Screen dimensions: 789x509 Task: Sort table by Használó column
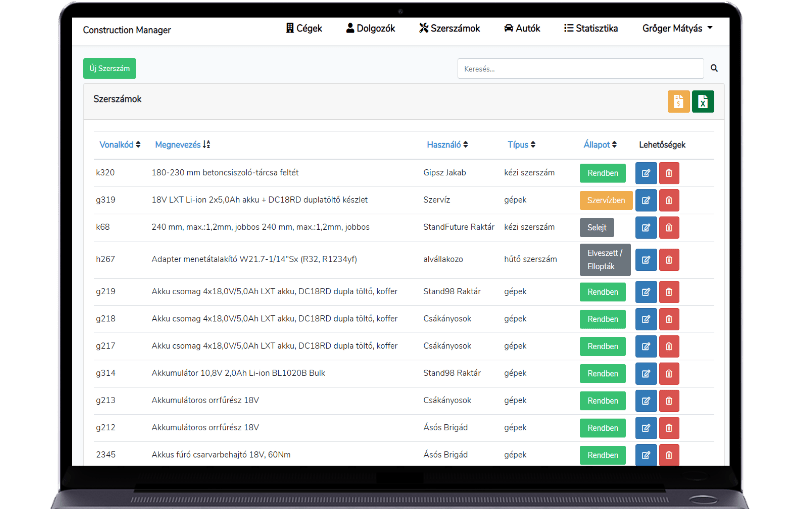click(x=447, y=145)
